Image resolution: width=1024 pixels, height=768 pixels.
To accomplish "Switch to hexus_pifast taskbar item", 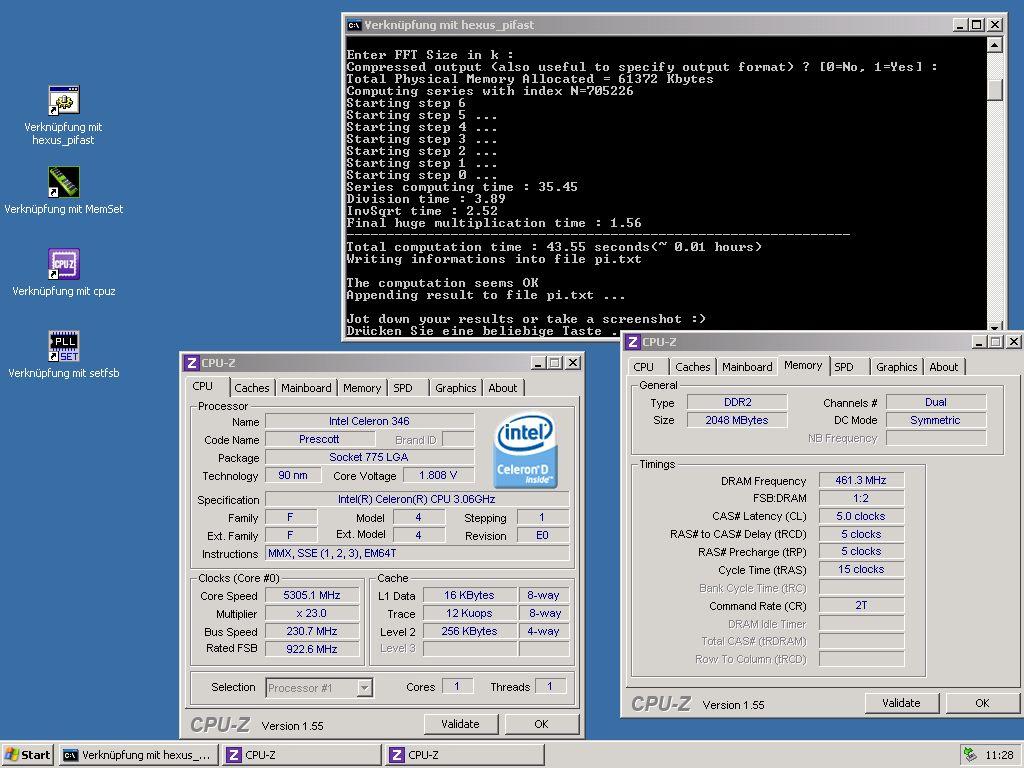I will pyautogui.click(x=137, y=755).
